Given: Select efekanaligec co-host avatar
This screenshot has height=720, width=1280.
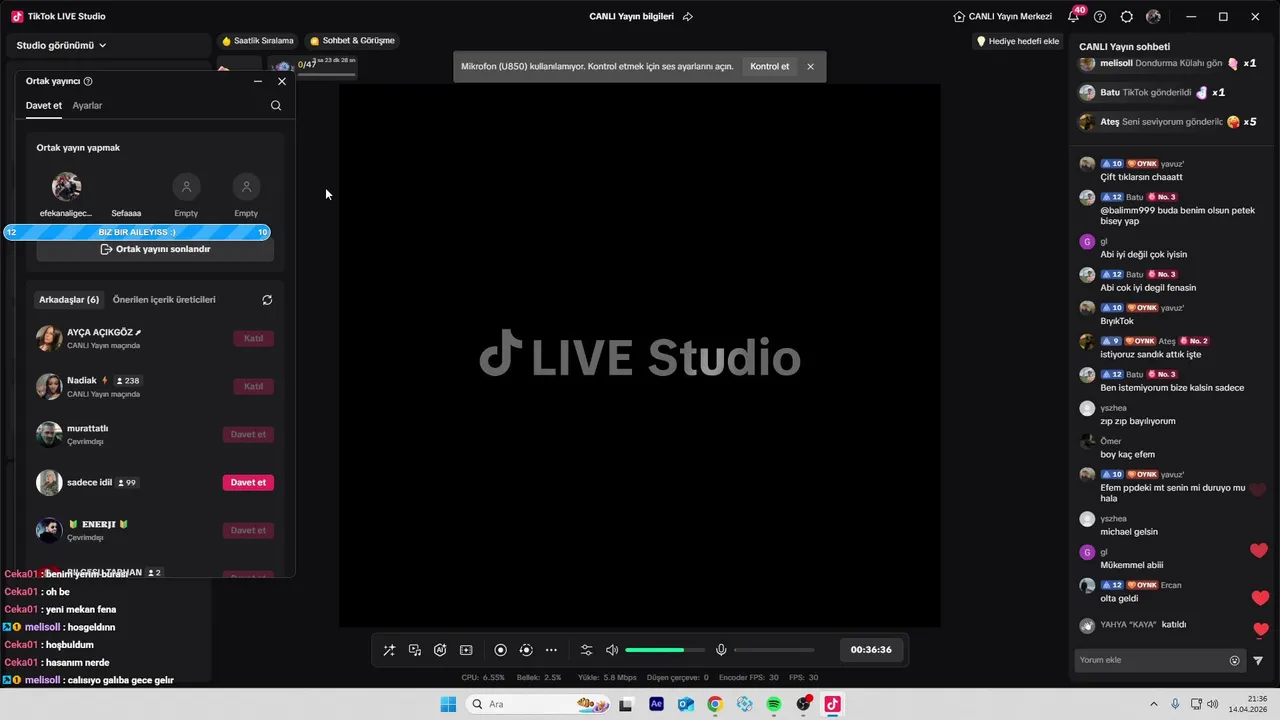Looking at the screenshot, I should tap(66, 186).
